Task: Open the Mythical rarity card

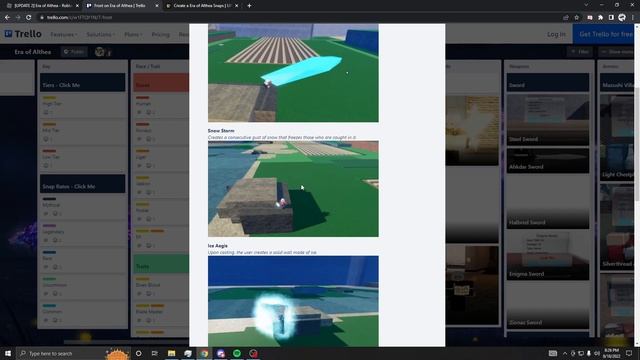Action: (x=82, y=207)
